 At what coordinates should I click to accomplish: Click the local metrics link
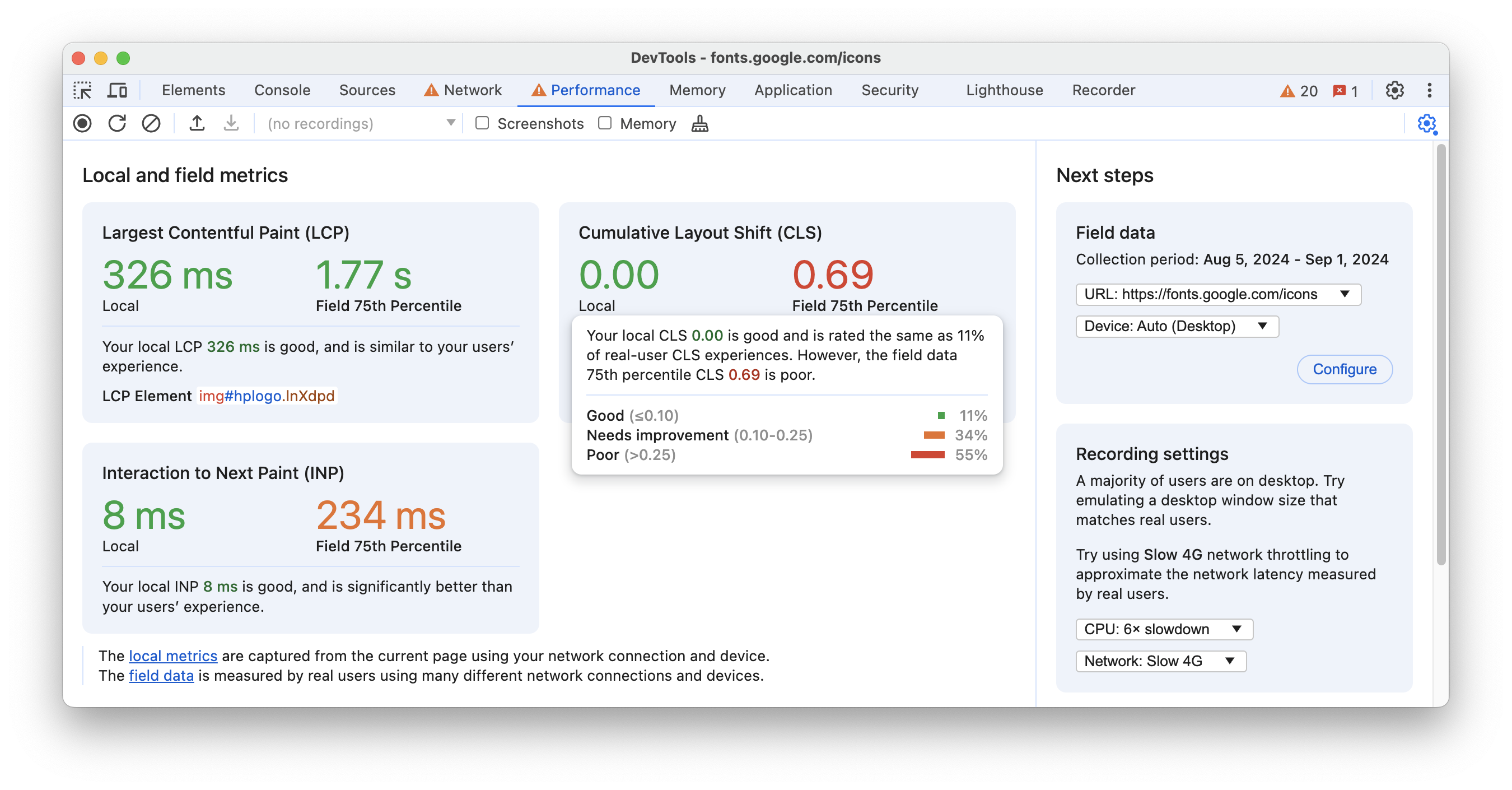(x=173, y=656)
